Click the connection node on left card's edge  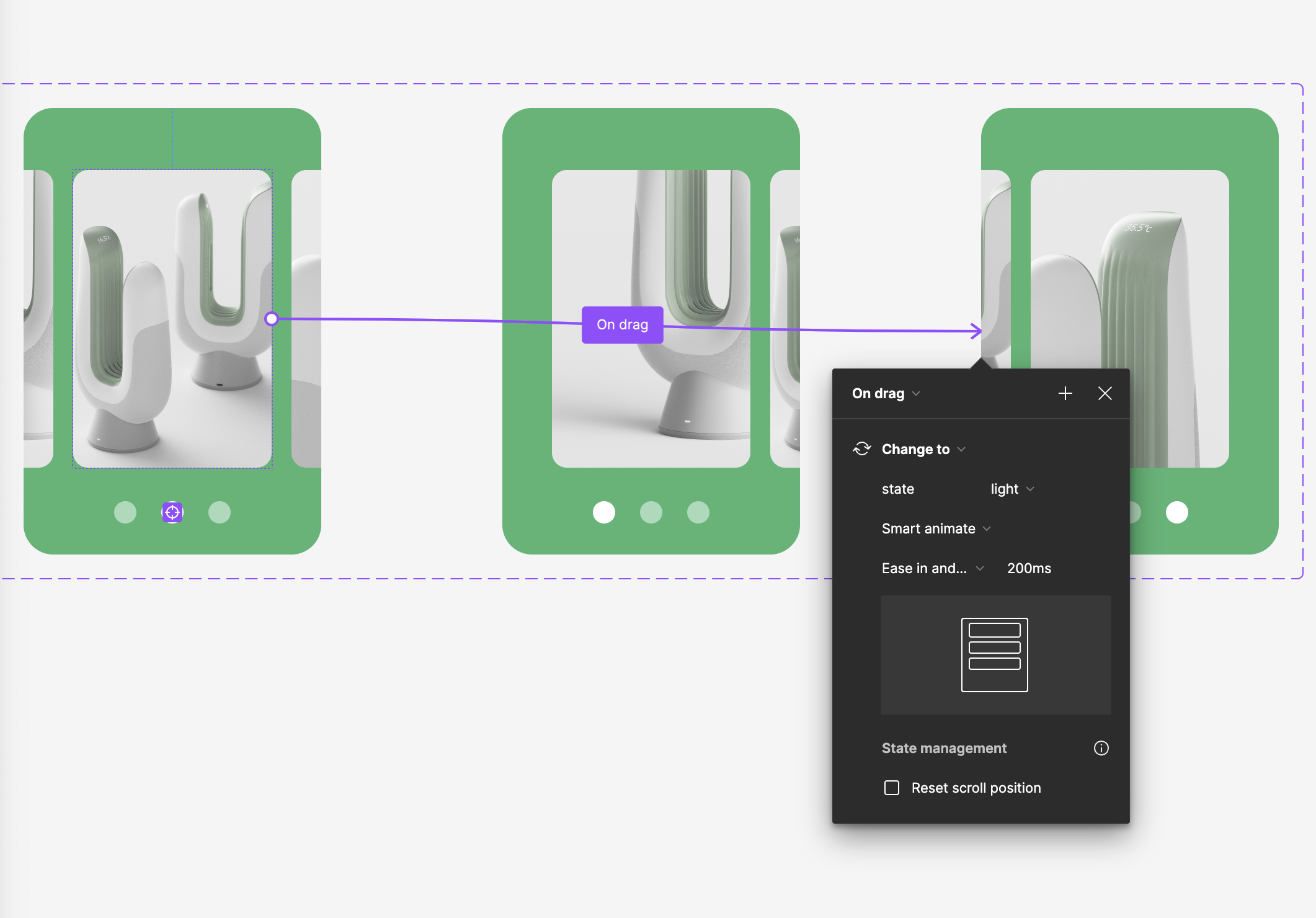pyautogui.click(x=272, y=319)
